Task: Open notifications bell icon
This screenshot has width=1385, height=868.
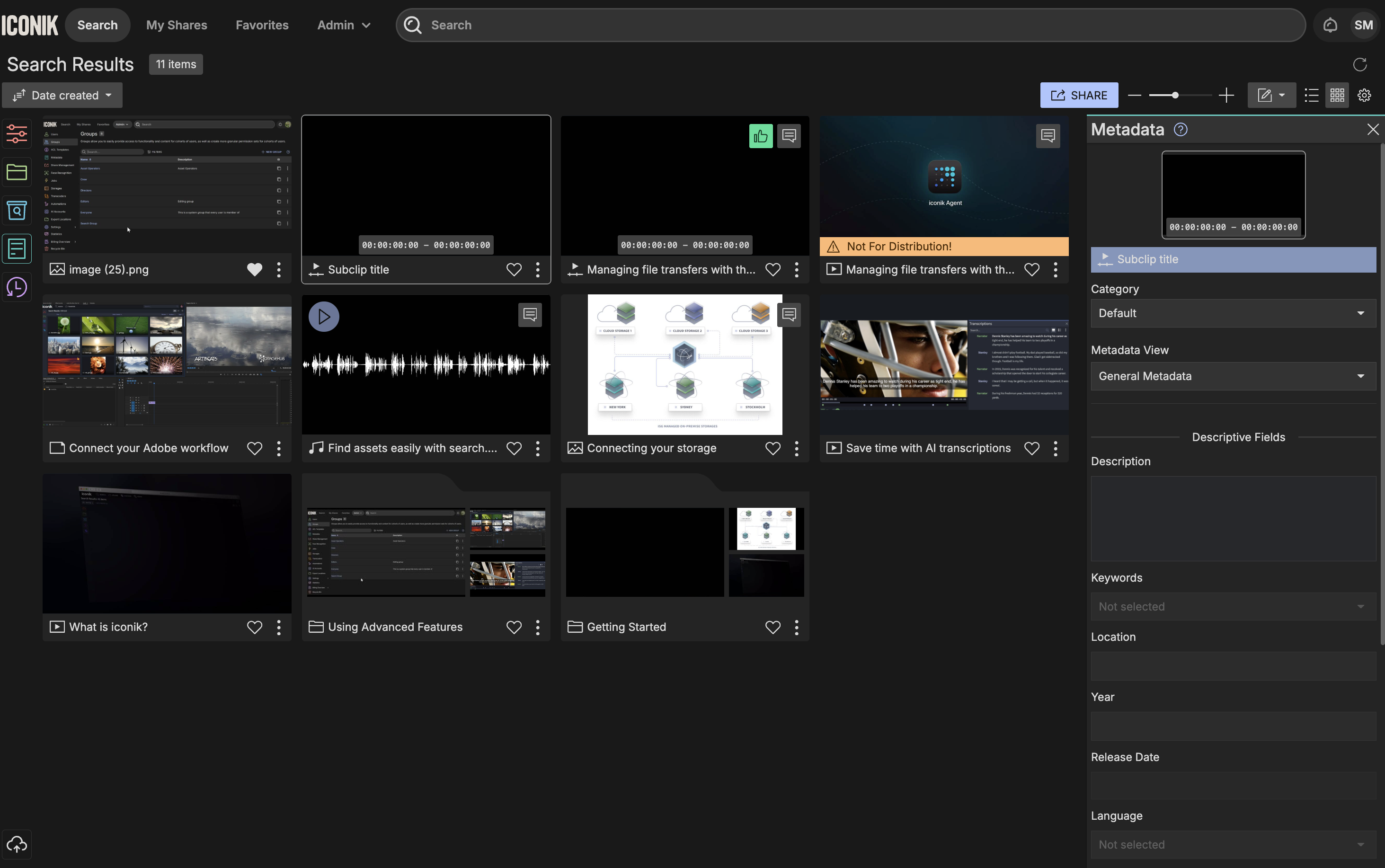Action: click(1330, 25)
